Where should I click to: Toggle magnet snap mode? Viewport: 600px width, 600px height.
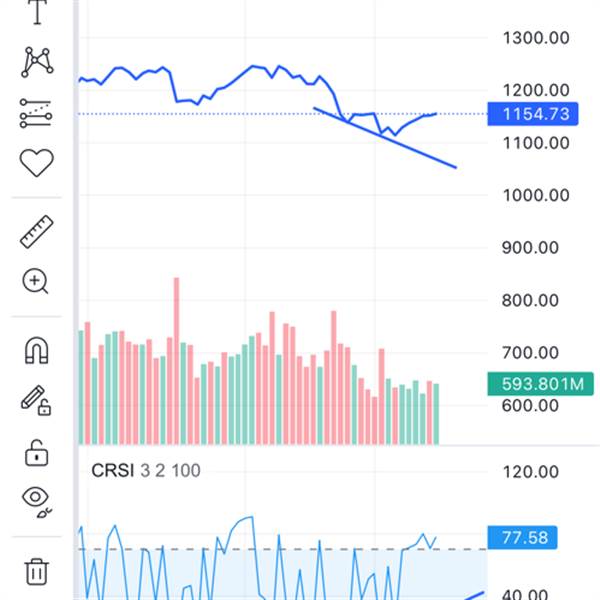click(x=36, y=350)
